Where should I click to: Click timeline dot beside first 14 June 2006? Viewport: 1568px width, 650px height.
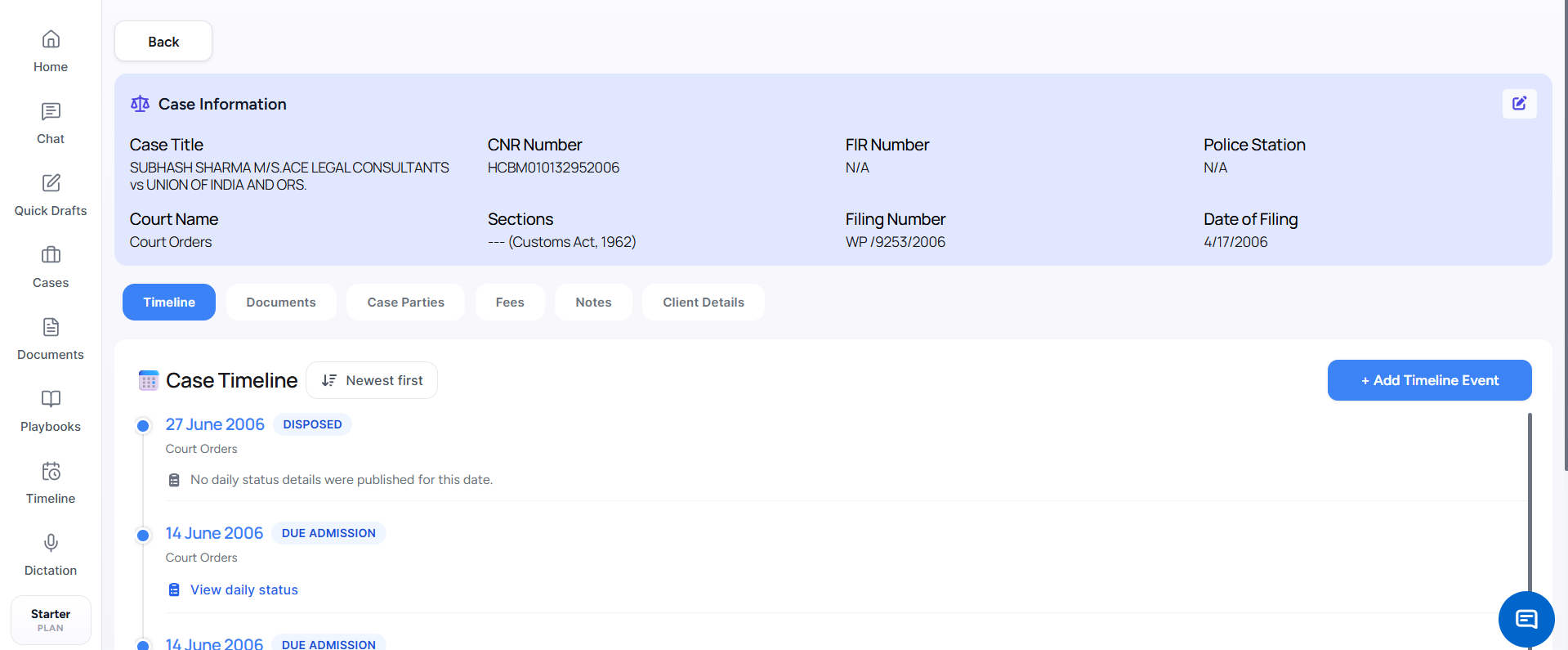[x=143, y=536]
